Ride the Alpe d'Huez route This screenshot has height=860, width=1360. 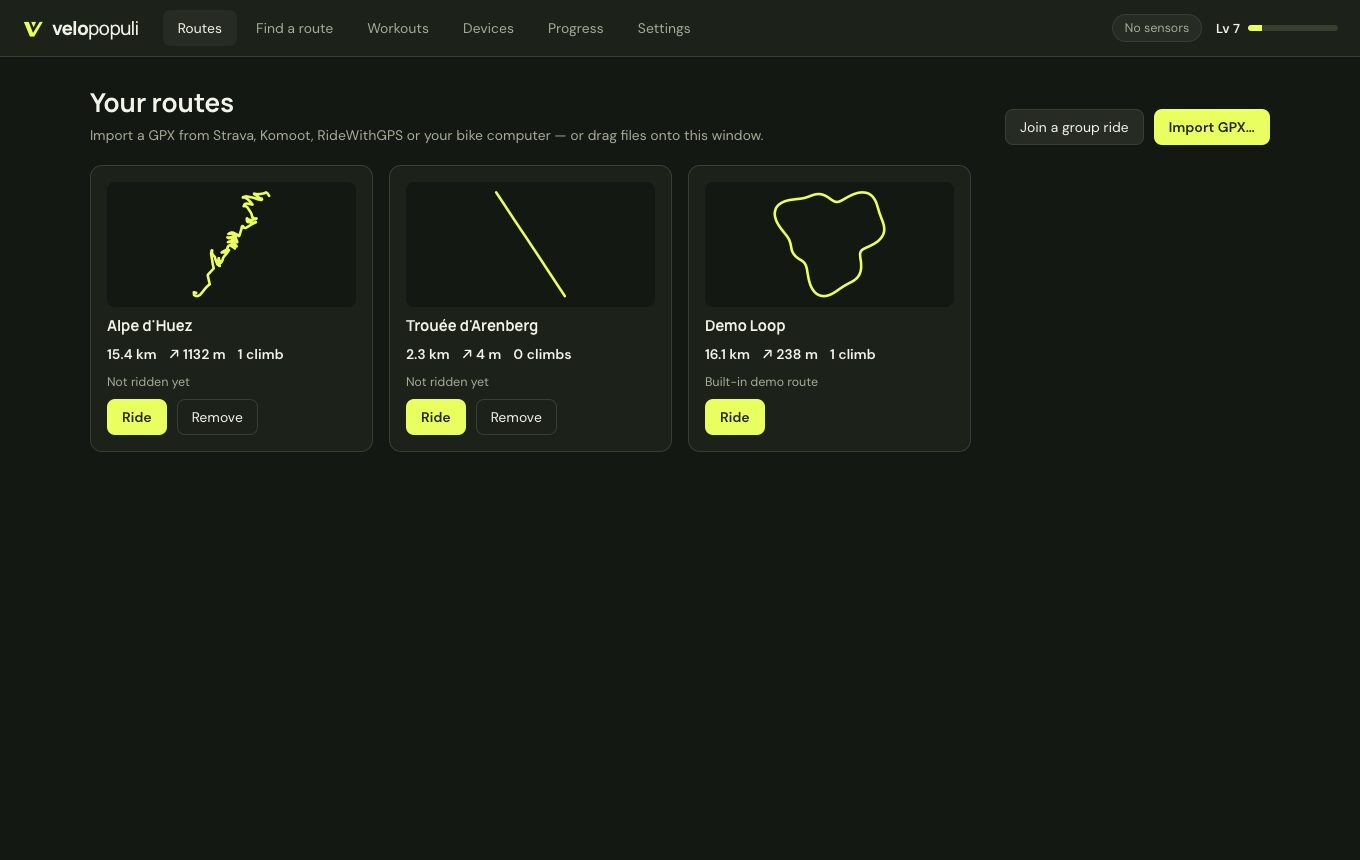pyautogui.click(x=137, y=417)
